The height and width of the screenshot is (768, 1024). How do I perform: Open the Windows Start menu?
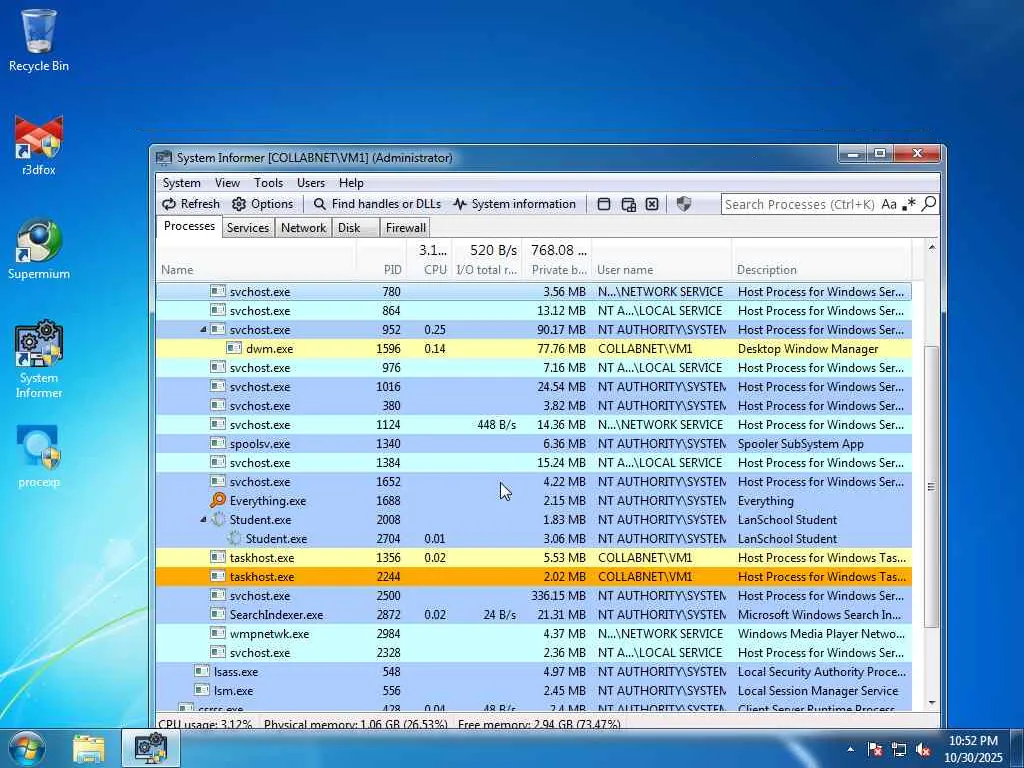click(x=27, y=749)
